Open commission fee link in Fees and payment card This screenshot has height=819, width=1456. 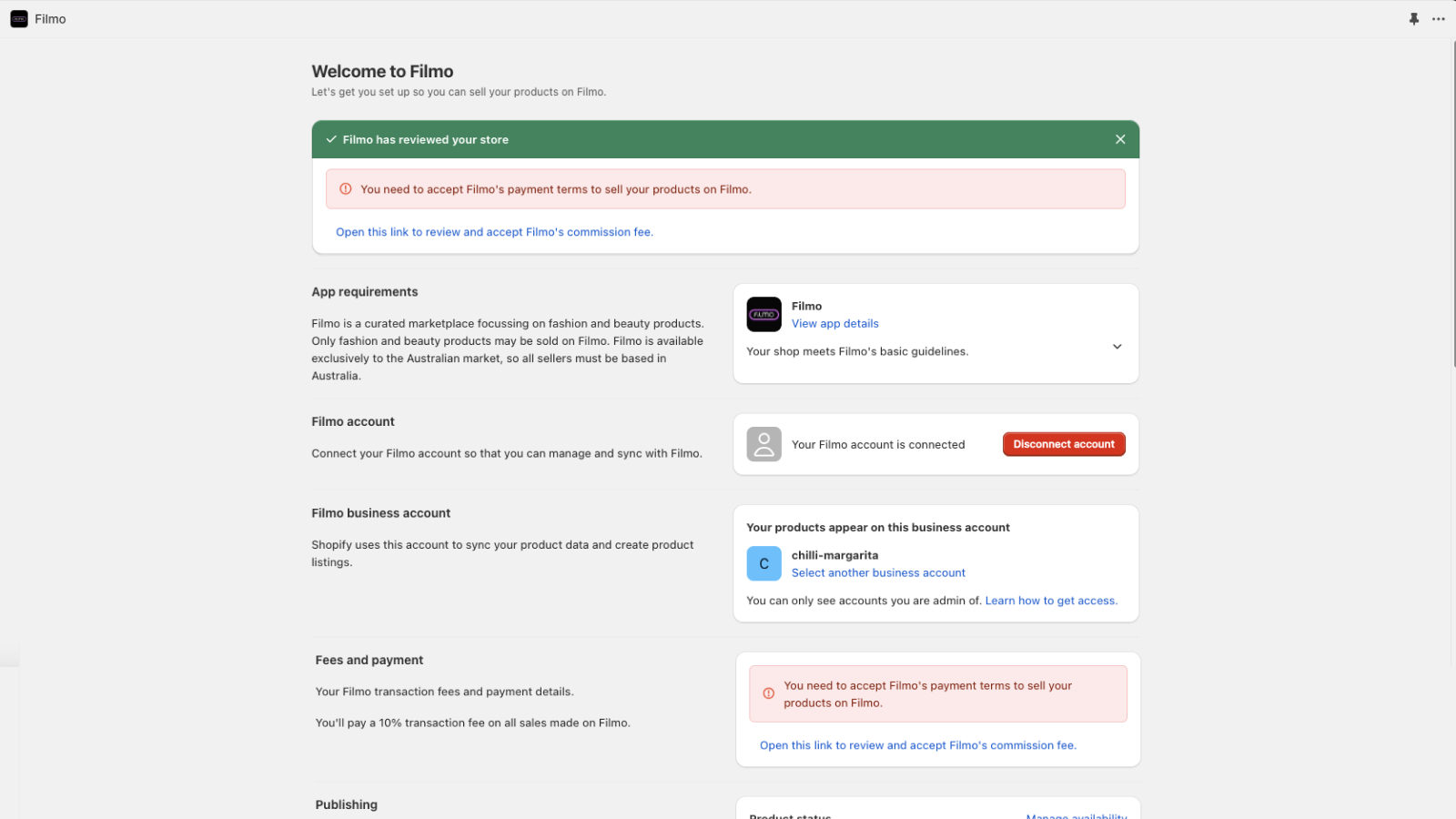[918, 745]
